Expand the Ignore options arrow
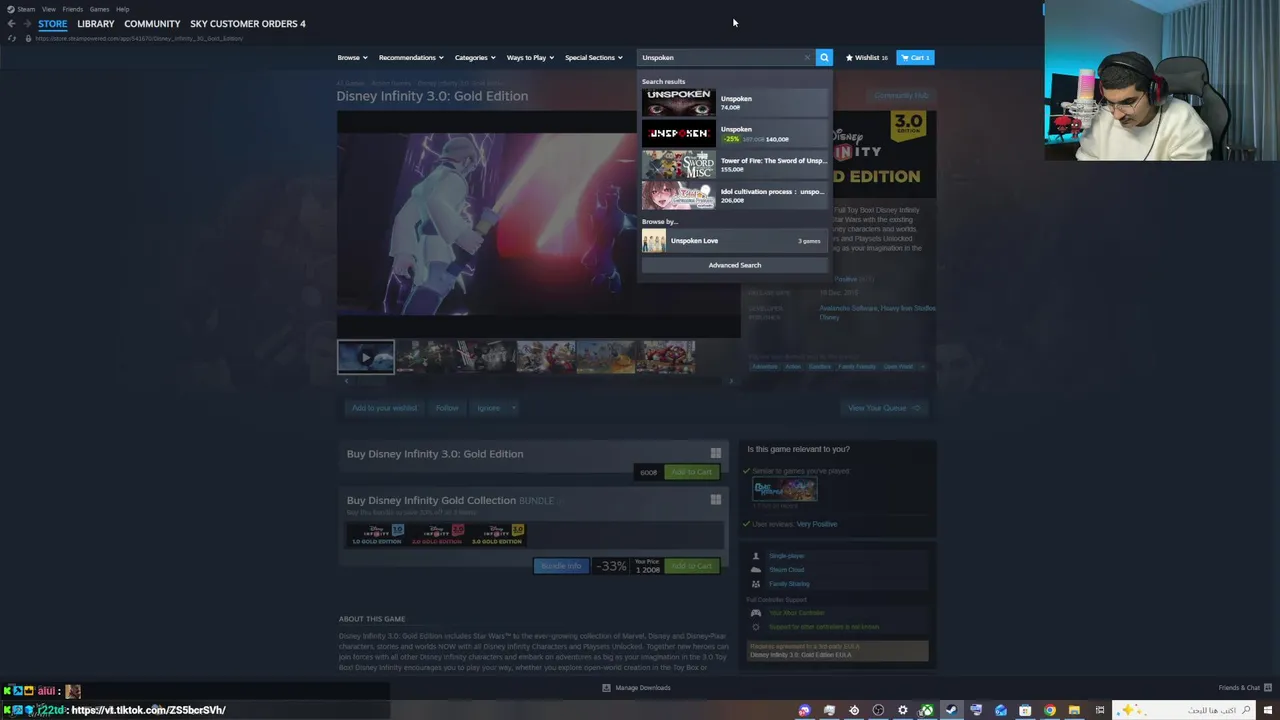Viewport: 1280px width, 720px height. (513, 408)
